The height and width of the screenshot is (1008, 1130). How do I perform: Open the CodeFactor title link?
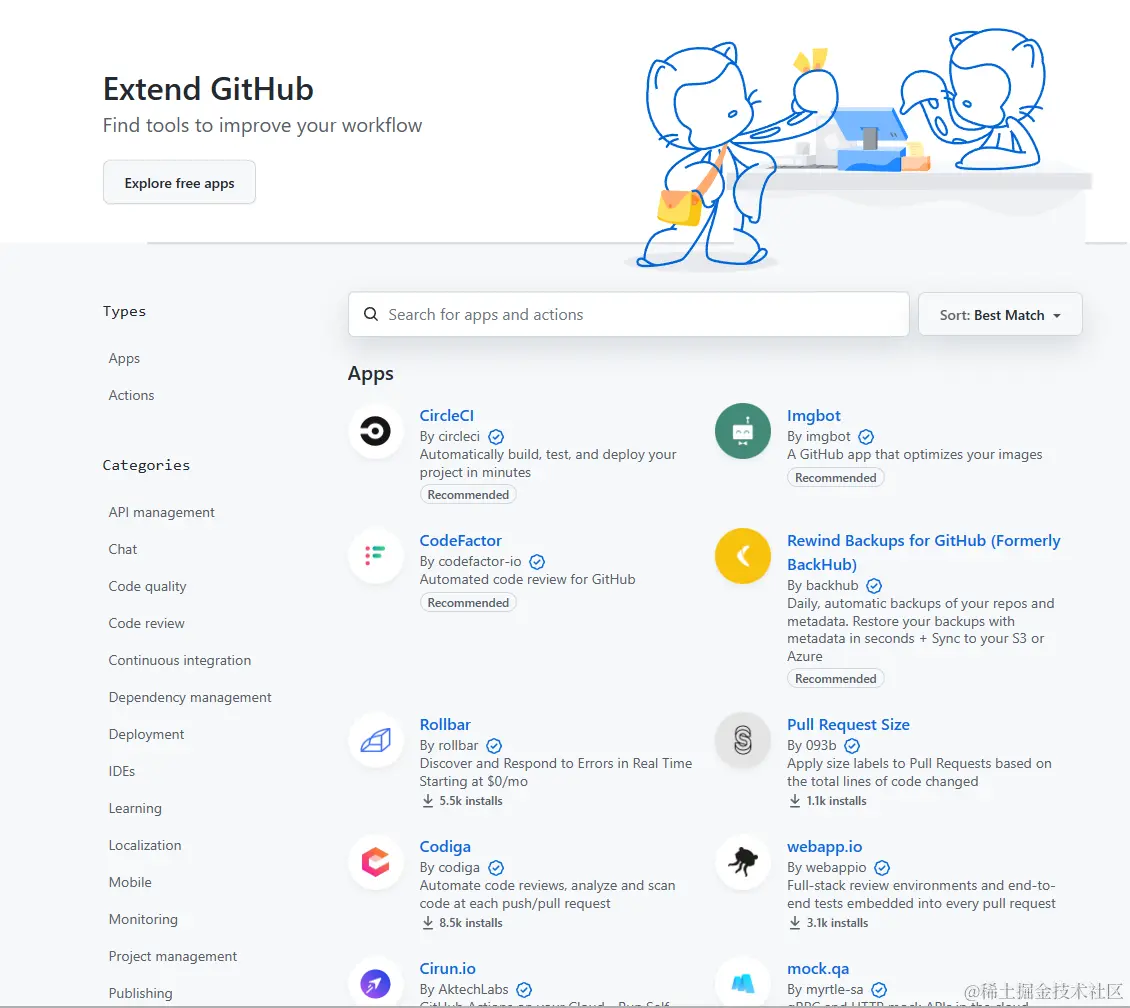coord(461,540)
